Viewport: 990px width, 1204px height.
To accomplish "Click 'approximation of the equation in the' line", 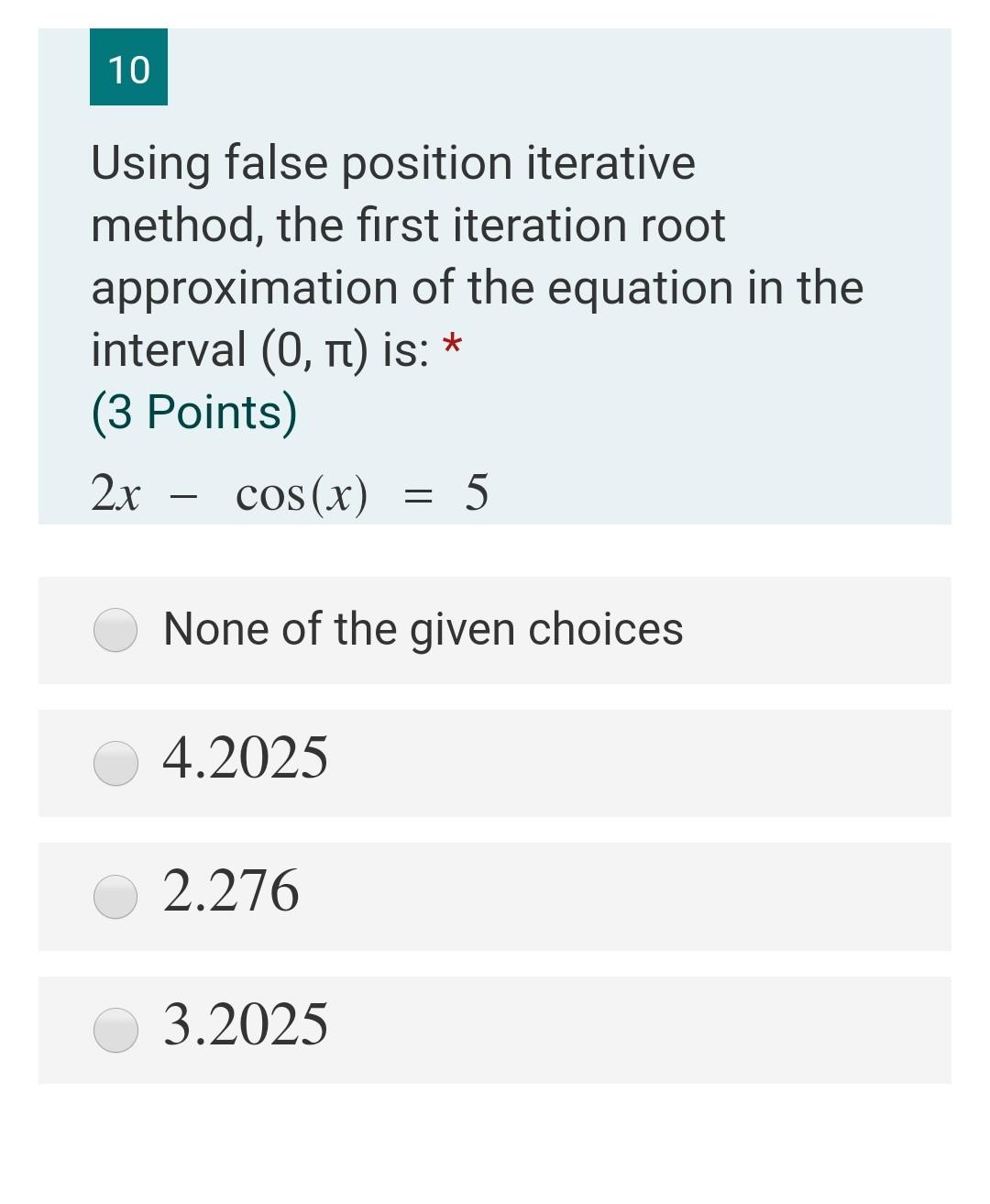I will click(x=477, y=289).
